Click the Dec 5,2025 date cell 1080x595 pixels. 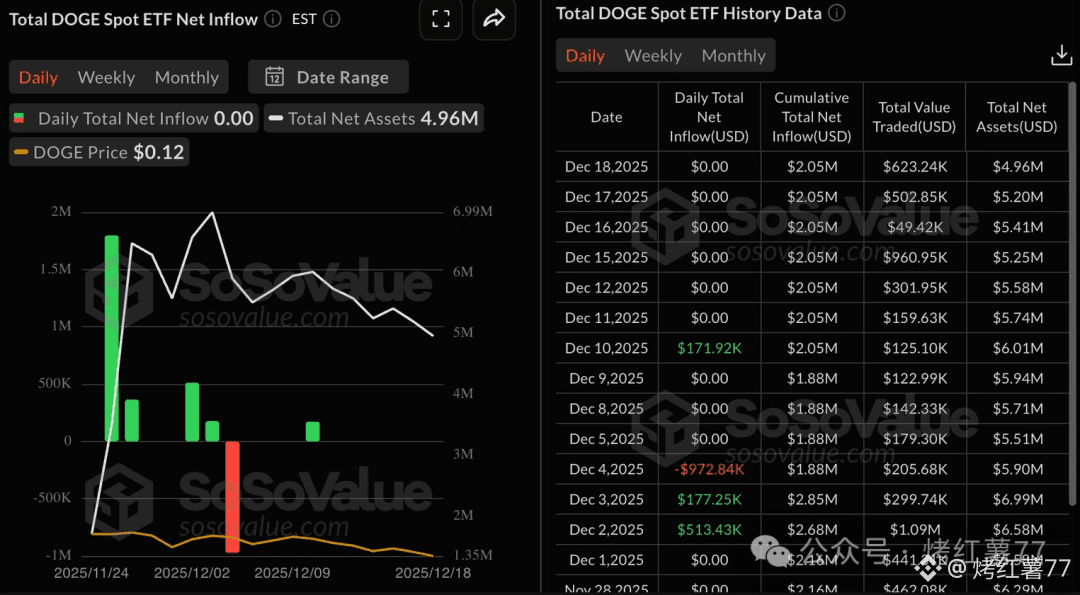click(607, 439)
